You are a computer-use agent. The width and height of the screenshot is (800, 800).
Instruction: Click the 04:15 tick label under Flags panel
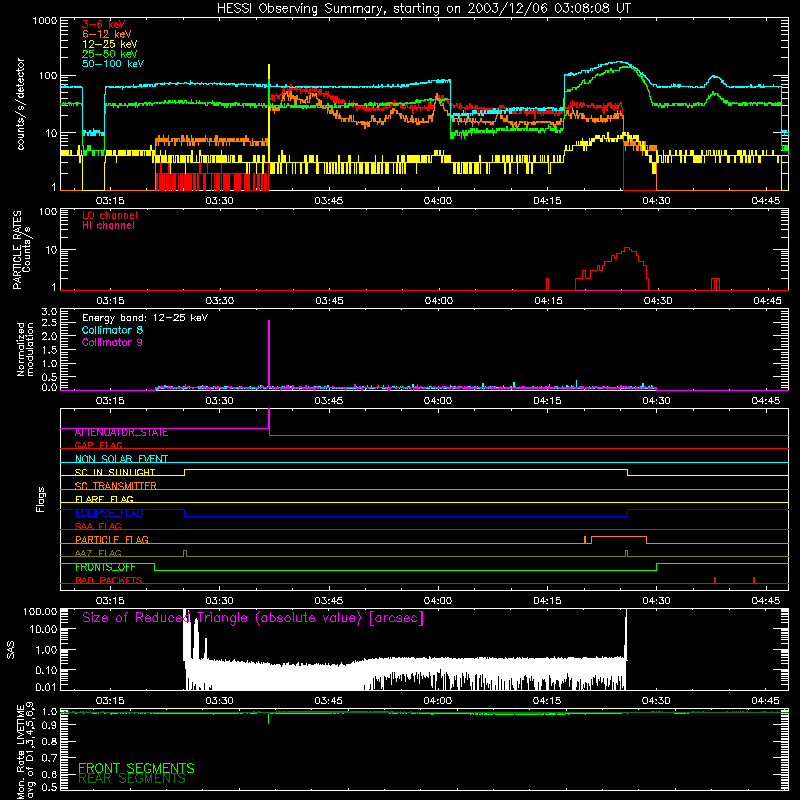pyautogui.click(x=547, y=601)
